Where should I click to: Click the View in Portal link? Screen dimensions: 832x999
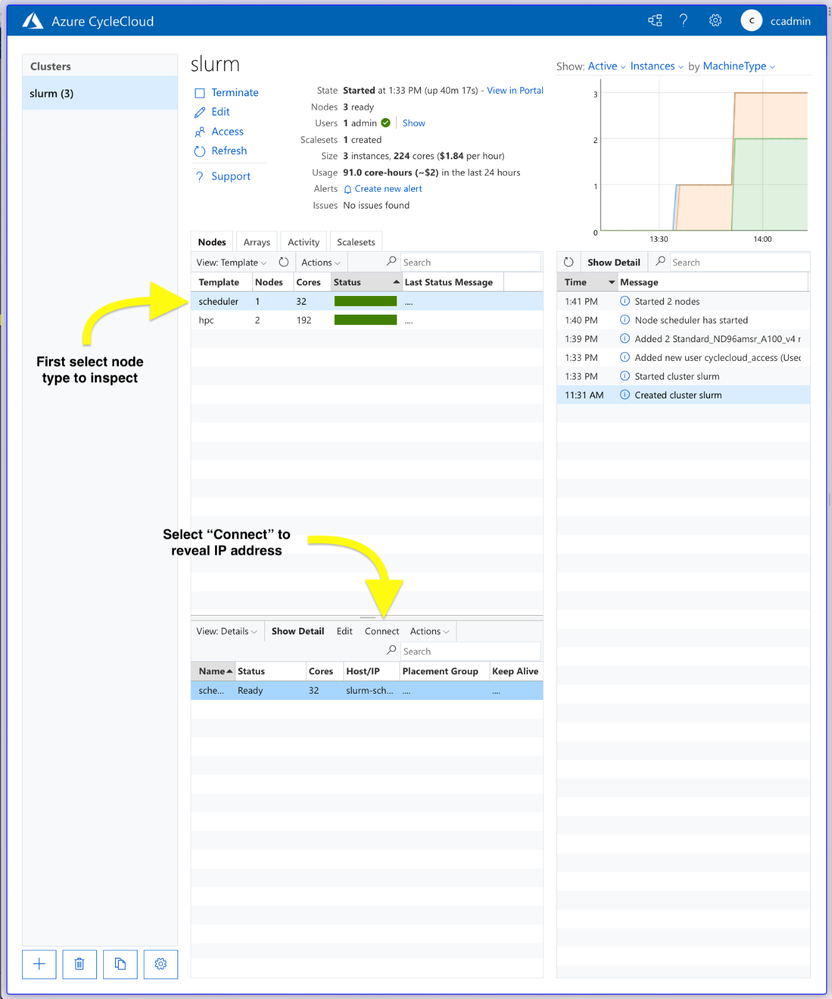pos(515,90)
